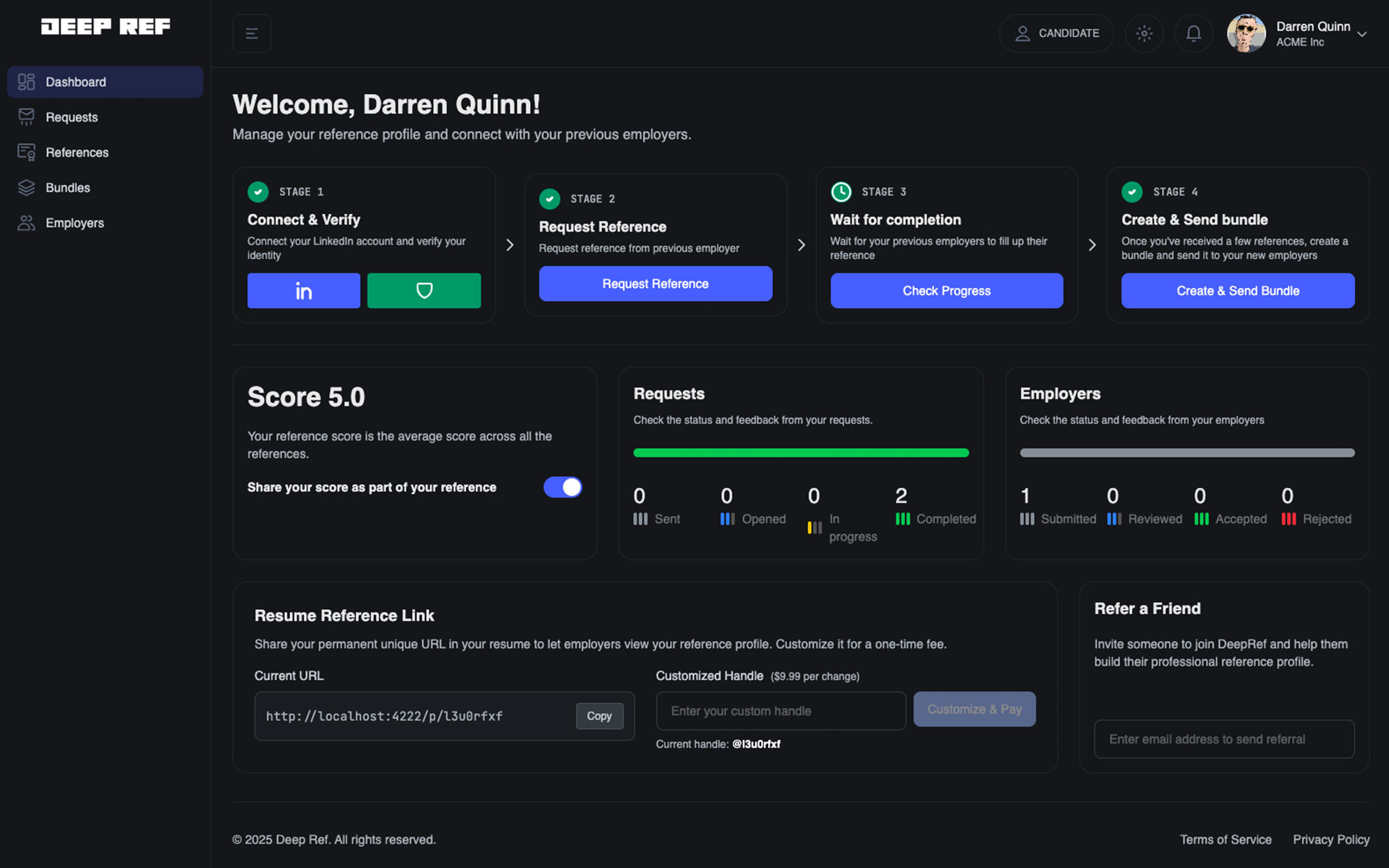Click Darren Quinn's profile avatar
Screen dimensions: 1389x868
point(1246,33)
